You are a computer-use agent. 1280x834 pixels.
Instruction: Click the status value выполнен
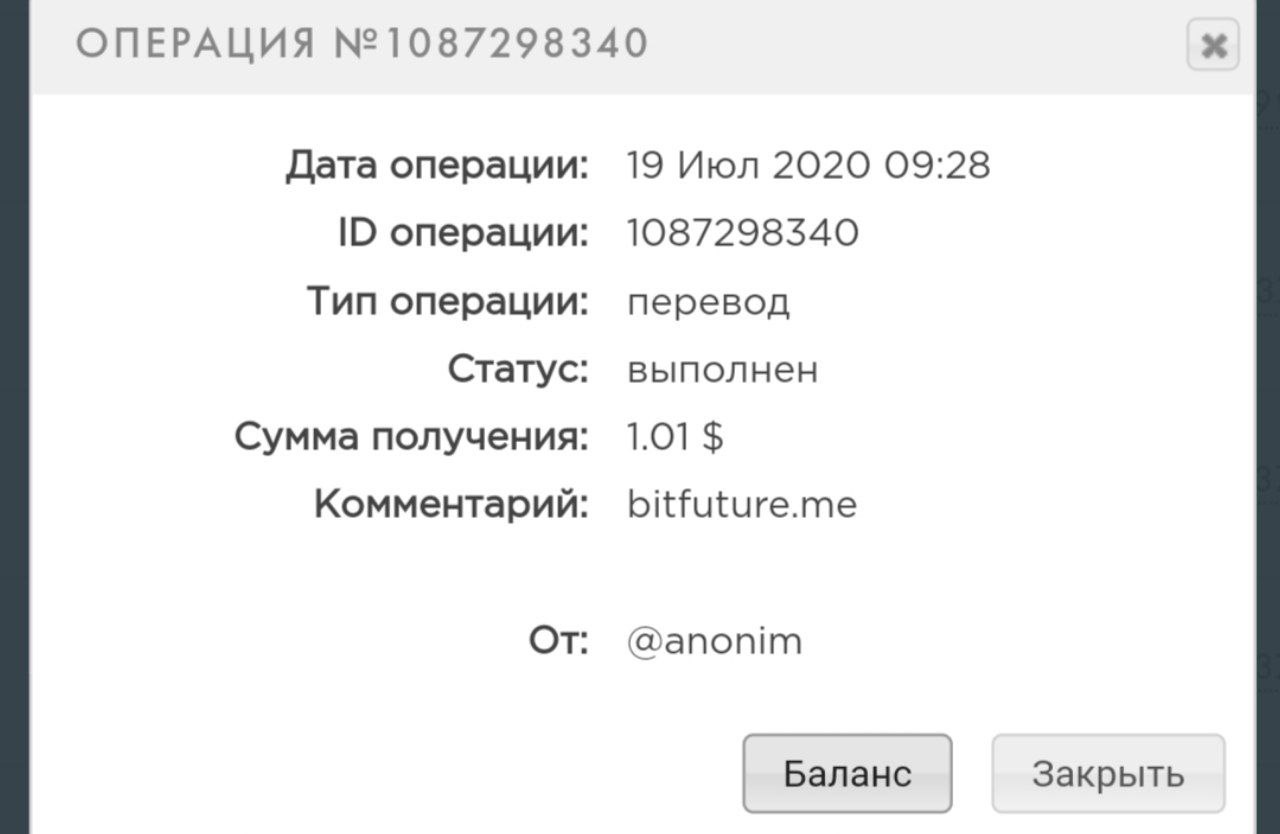pyautogui.click(x=722, y=369)
